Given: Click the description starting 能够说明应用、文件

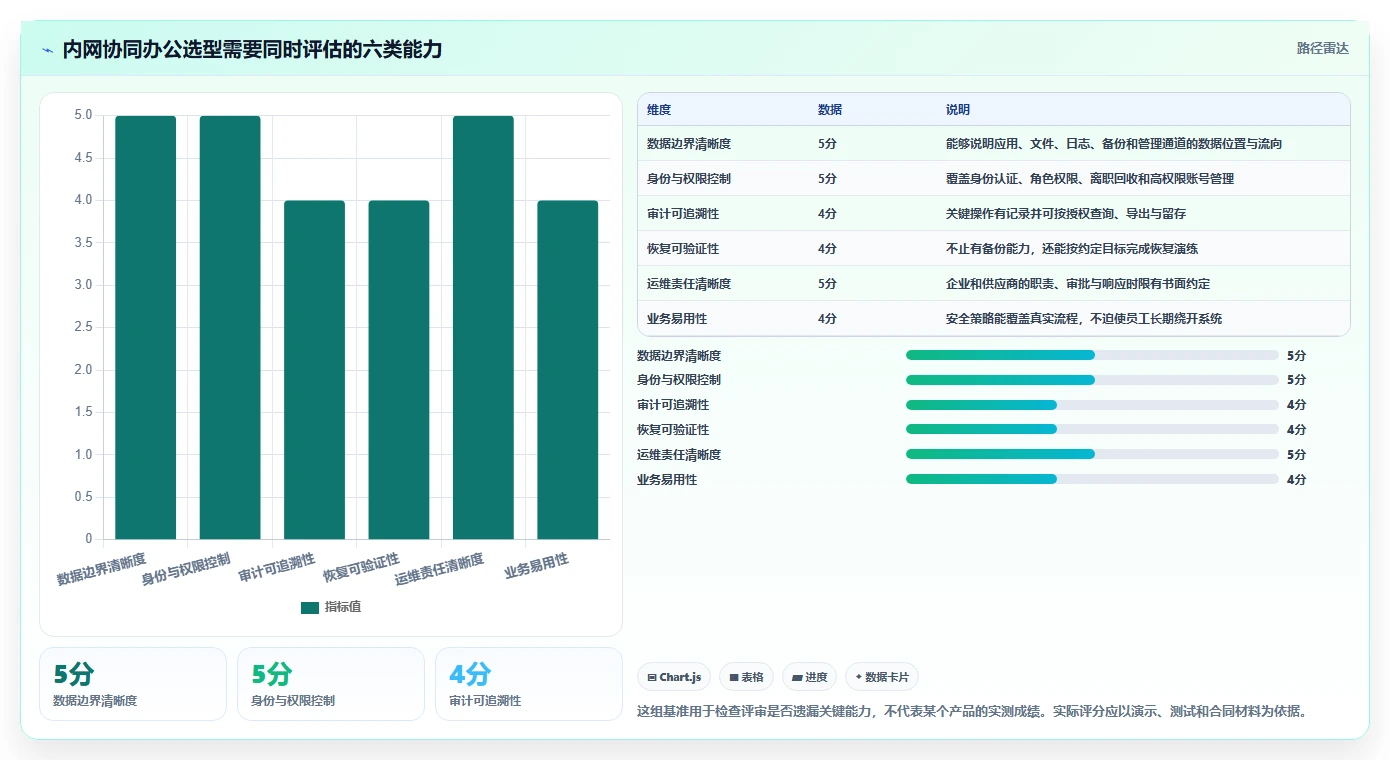Looking at the screenshot, I should (1114, 144).
